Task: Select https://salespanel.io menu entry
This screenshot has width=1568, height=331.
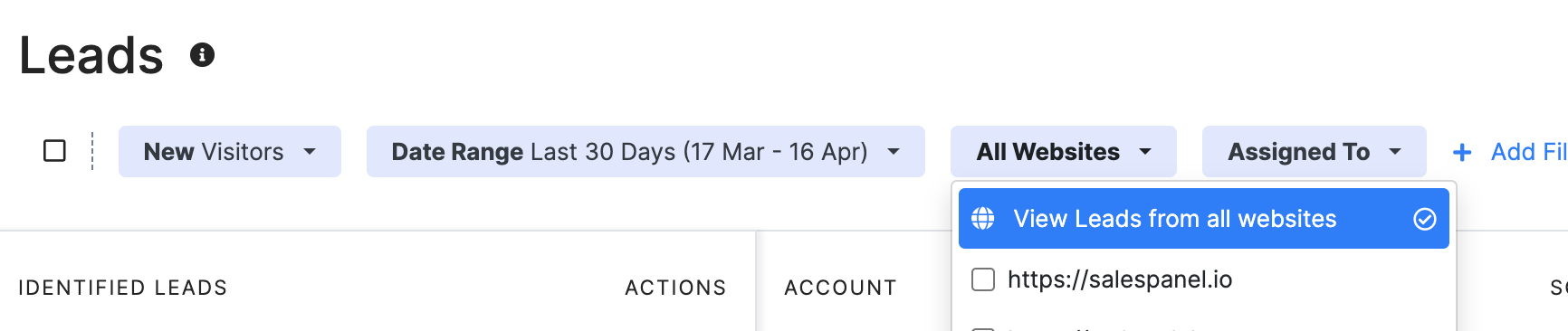Action: tap(1203, 279)
